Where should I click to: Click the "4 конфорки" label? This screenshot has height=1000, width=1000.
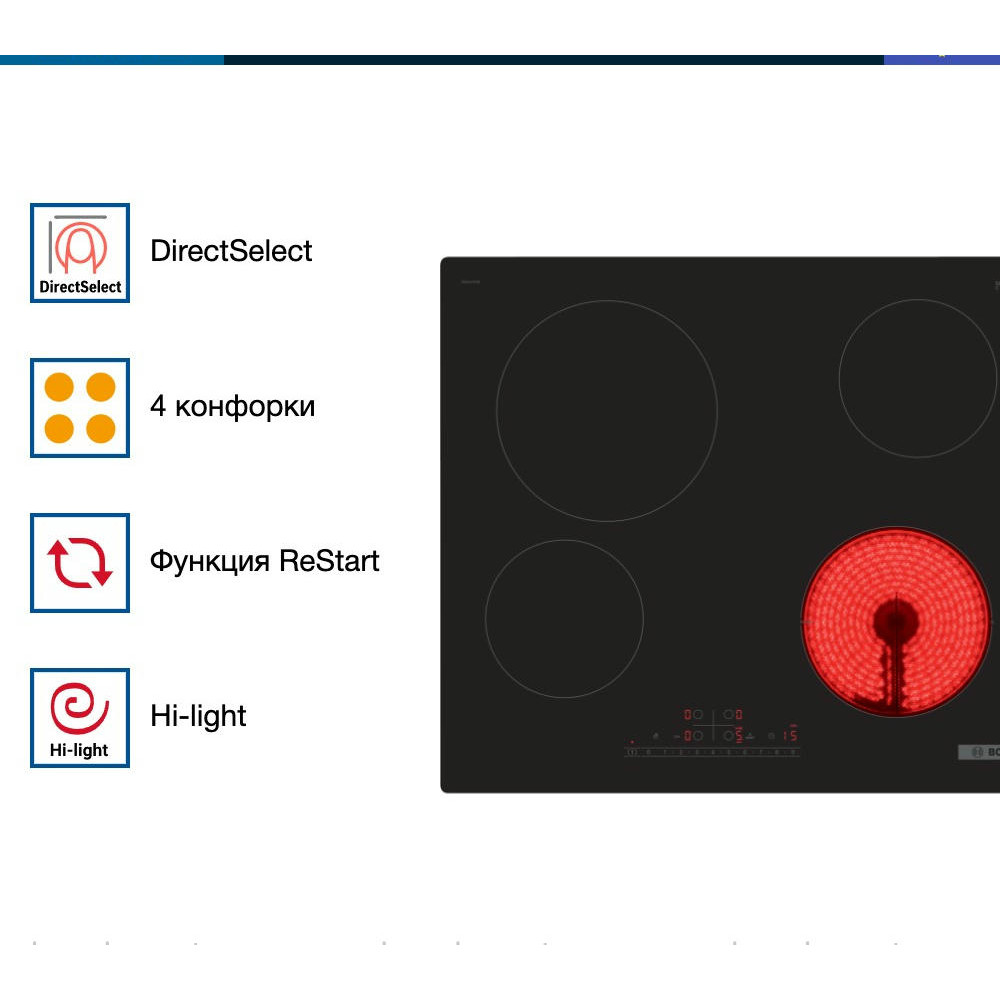pos(232,406)
